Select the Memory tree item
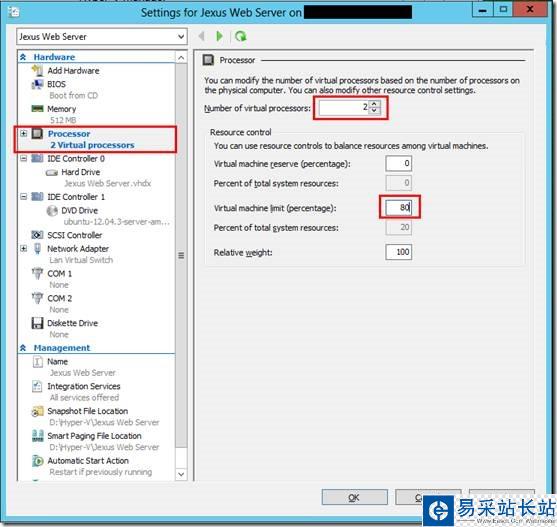Screen dimensions: 557x527 point(62,109)
